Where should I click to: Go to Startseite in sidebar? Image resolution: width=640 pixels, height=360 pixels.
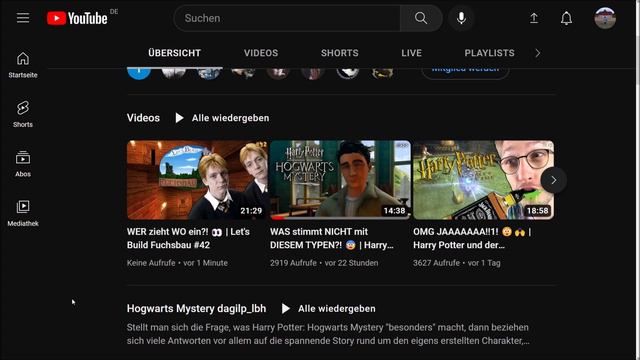[23, 65]
